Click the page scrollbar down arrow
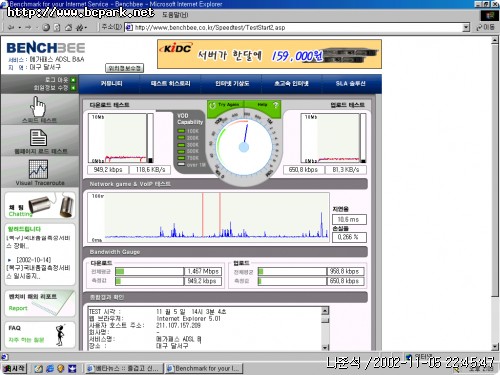 [495, 347]
